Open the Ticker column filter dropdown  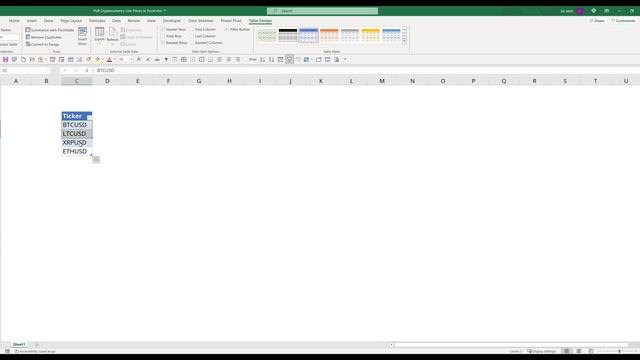coord(89,118)
